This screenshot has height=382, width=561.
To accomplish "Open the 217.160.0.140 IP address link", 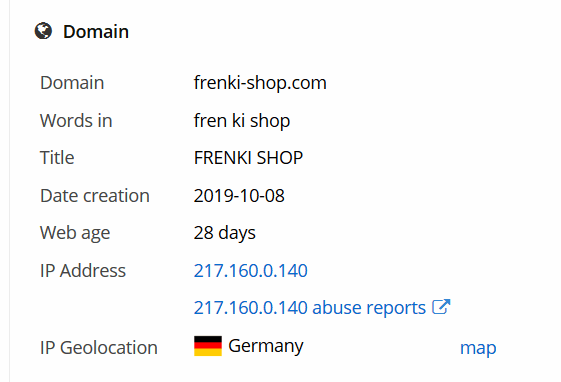I will tap(250, 270).
